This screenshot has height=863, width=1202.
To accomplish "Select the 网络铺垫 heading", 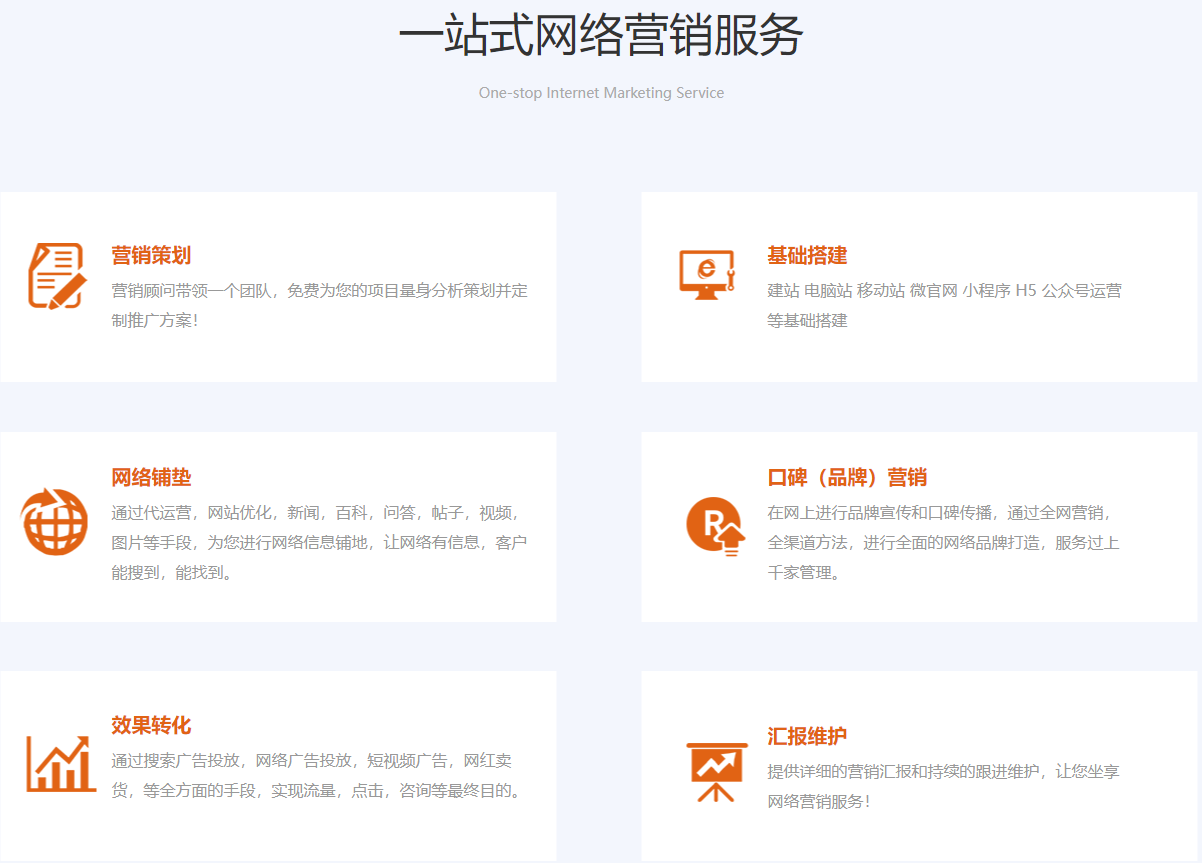I will coord(151,477).
